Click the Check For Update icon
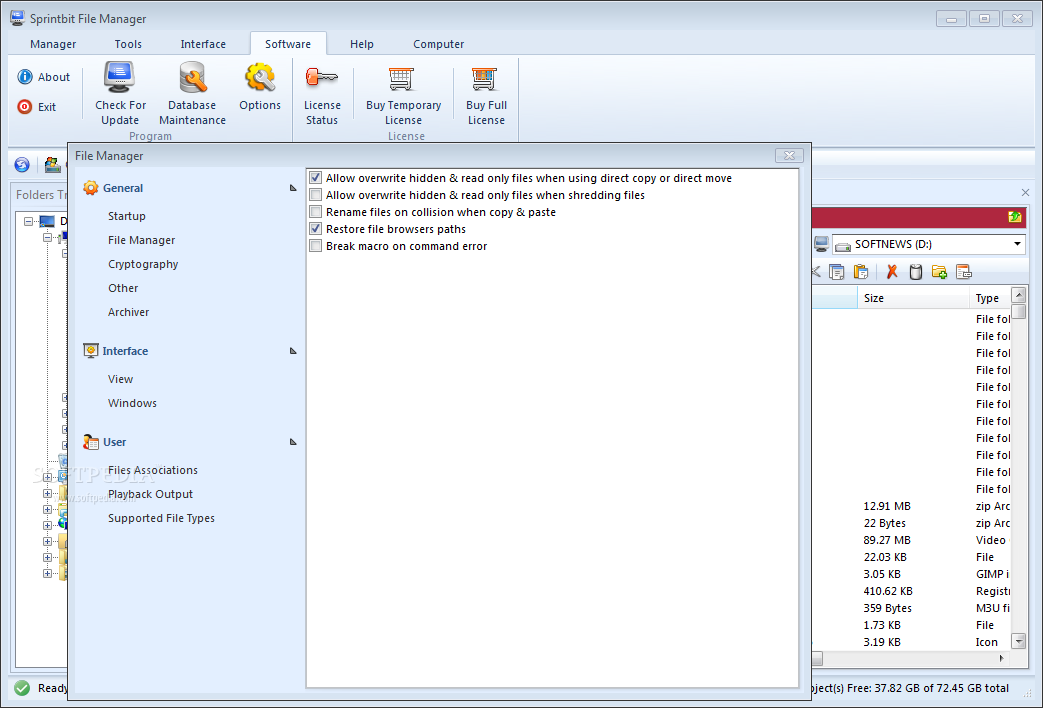The image size is (1043, 708). coord(120,78)
